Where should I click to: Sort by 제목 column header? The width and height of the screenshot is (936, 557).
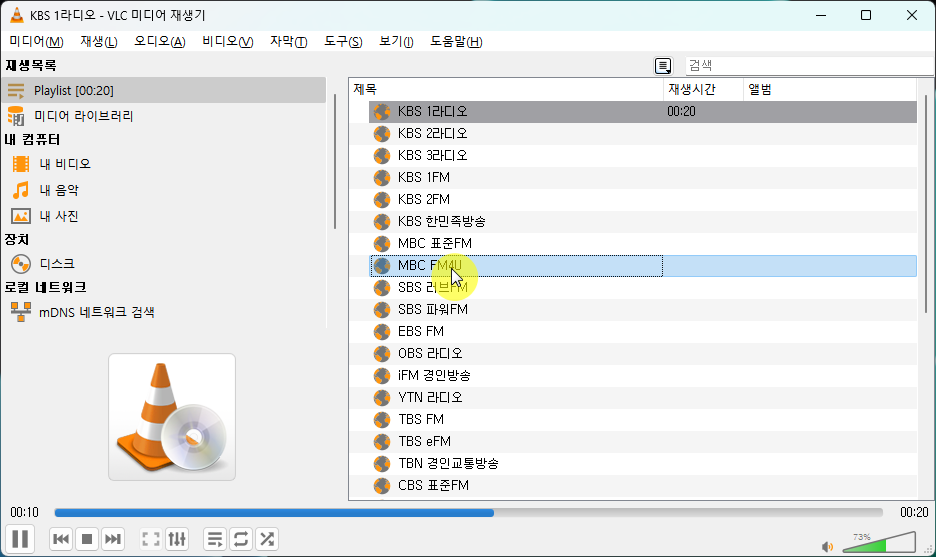506,90
